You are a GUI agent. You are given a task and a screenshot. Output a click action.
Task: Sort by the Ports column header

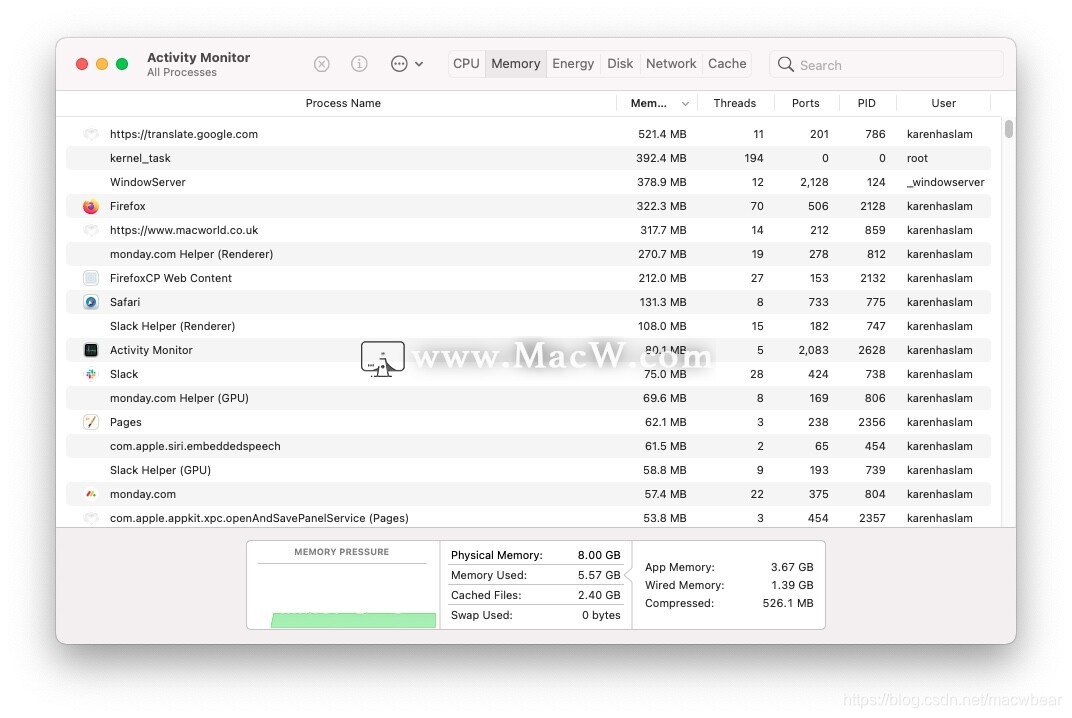click(x=805, y=103)
